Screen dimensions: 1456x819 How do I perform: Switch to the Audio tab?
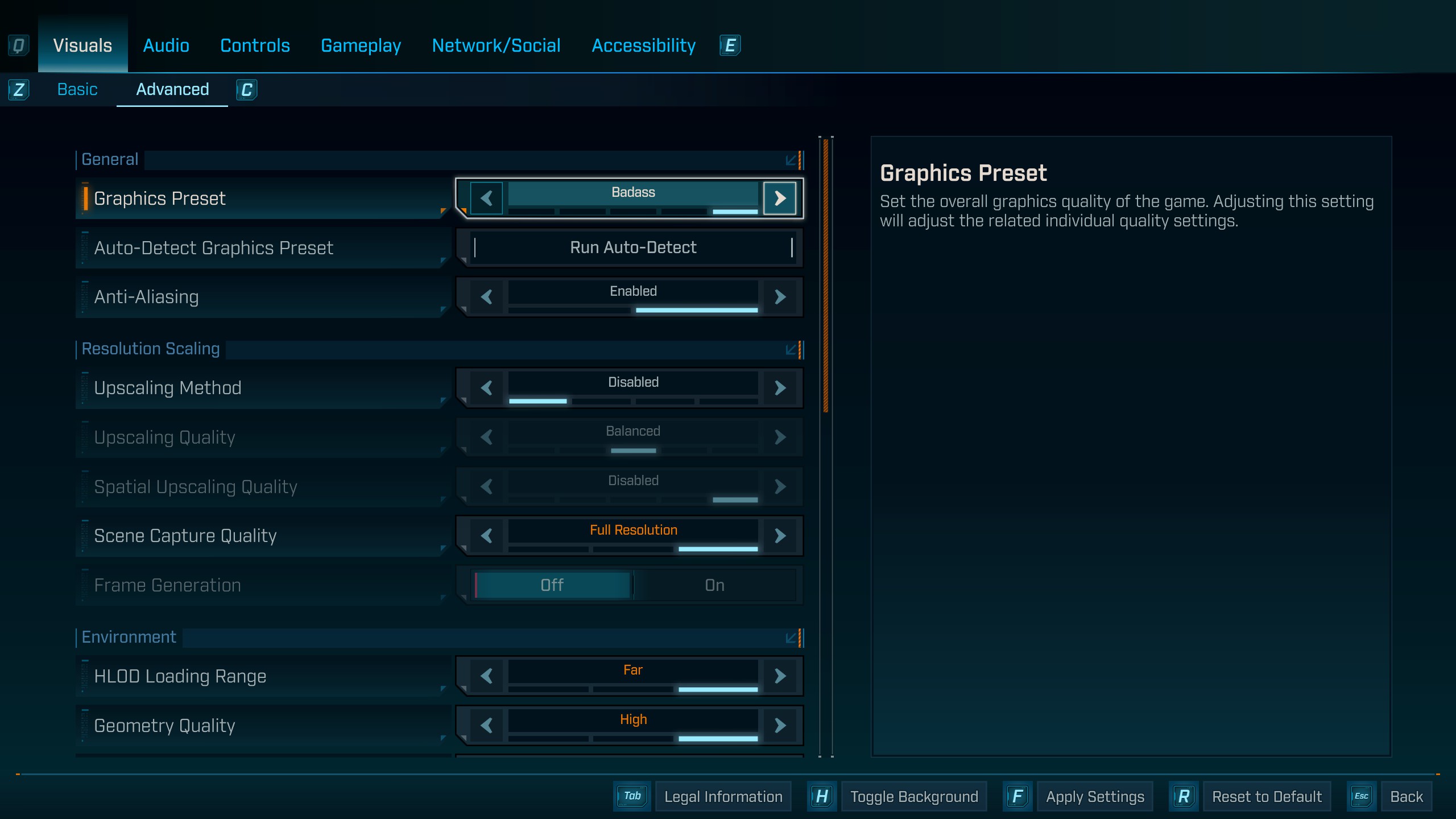point(166,45)
